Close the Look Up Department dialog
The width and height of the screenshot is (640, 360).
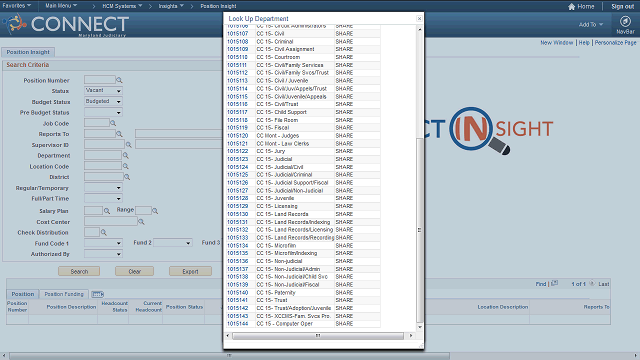coord(419,19)
